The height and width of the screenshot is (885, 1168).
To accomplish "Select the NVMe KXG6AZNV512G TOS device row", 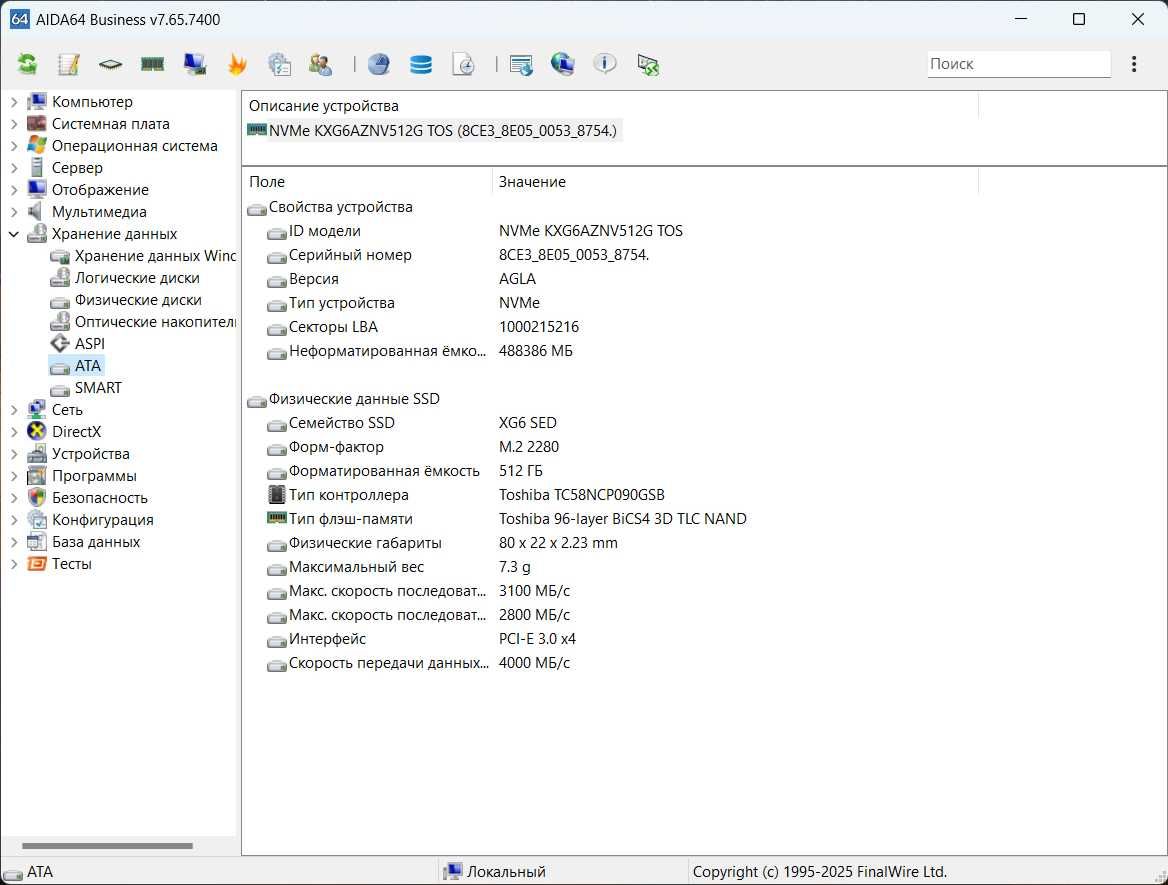I will tap(434, 130).
